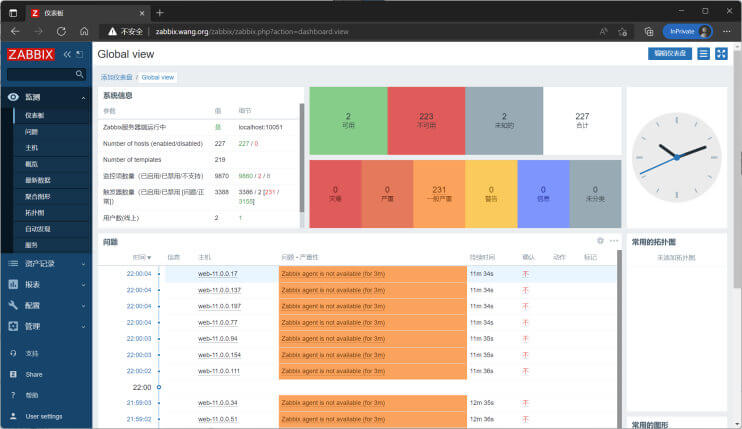742x429 pixels.
Task: Click add to favorites star icon
Action: 623,32
